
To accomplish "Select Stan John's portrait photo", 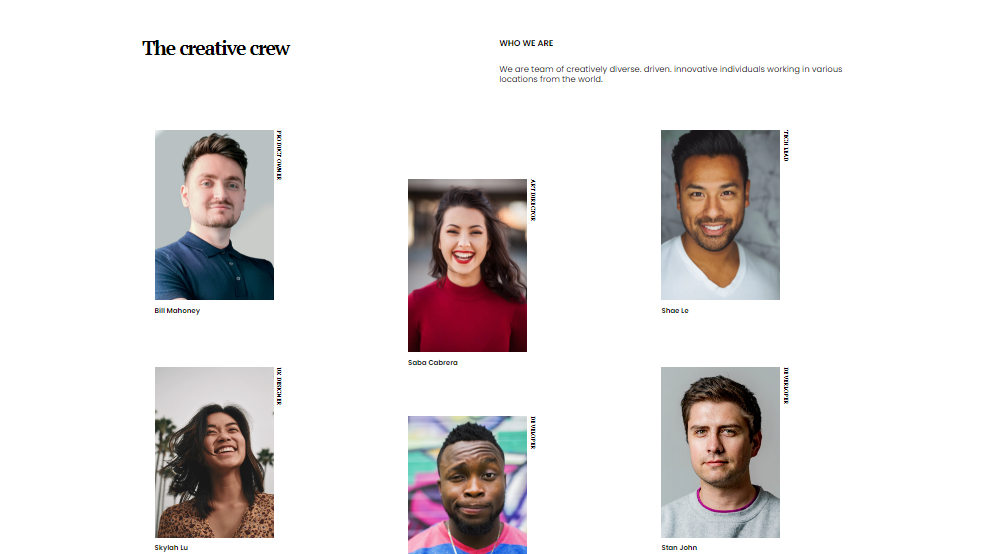I will (x=720, y=453).
